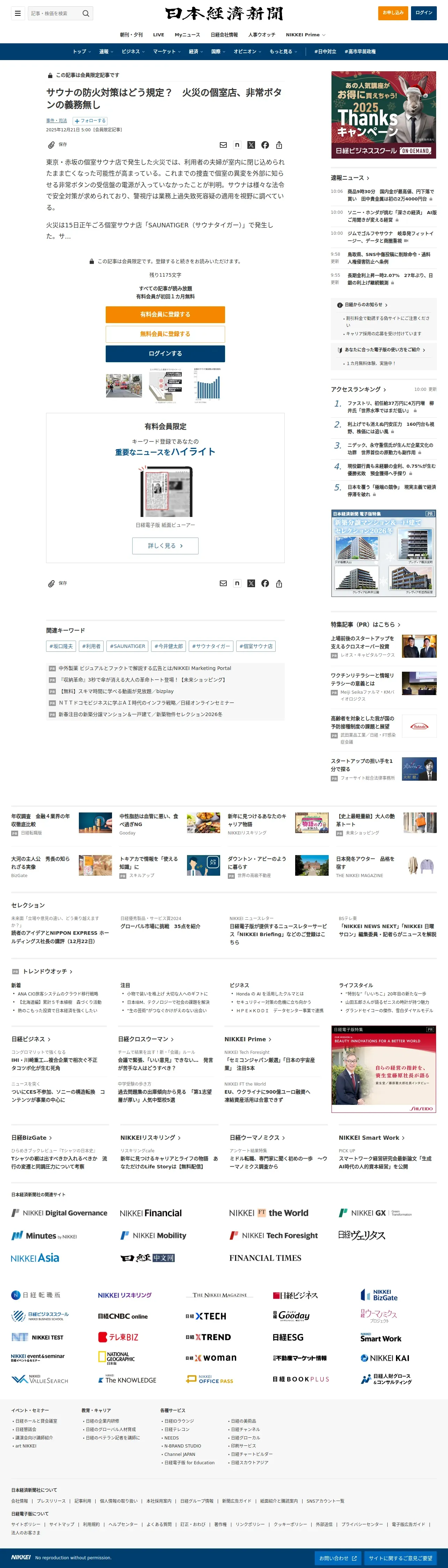The height and width of the screenshot is (1568, 448).
Task: Expand the NIKKEI Prime header dropdown
Action: pyautogui.click(x=306, y=35)
